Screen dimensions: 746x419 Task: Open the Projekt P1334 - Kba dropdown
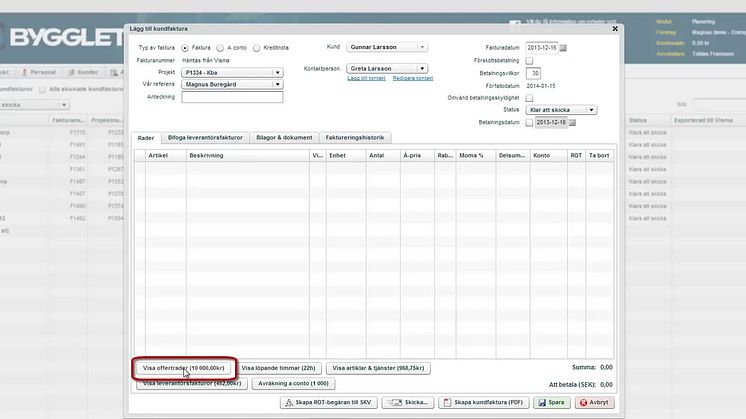[232, 73]
